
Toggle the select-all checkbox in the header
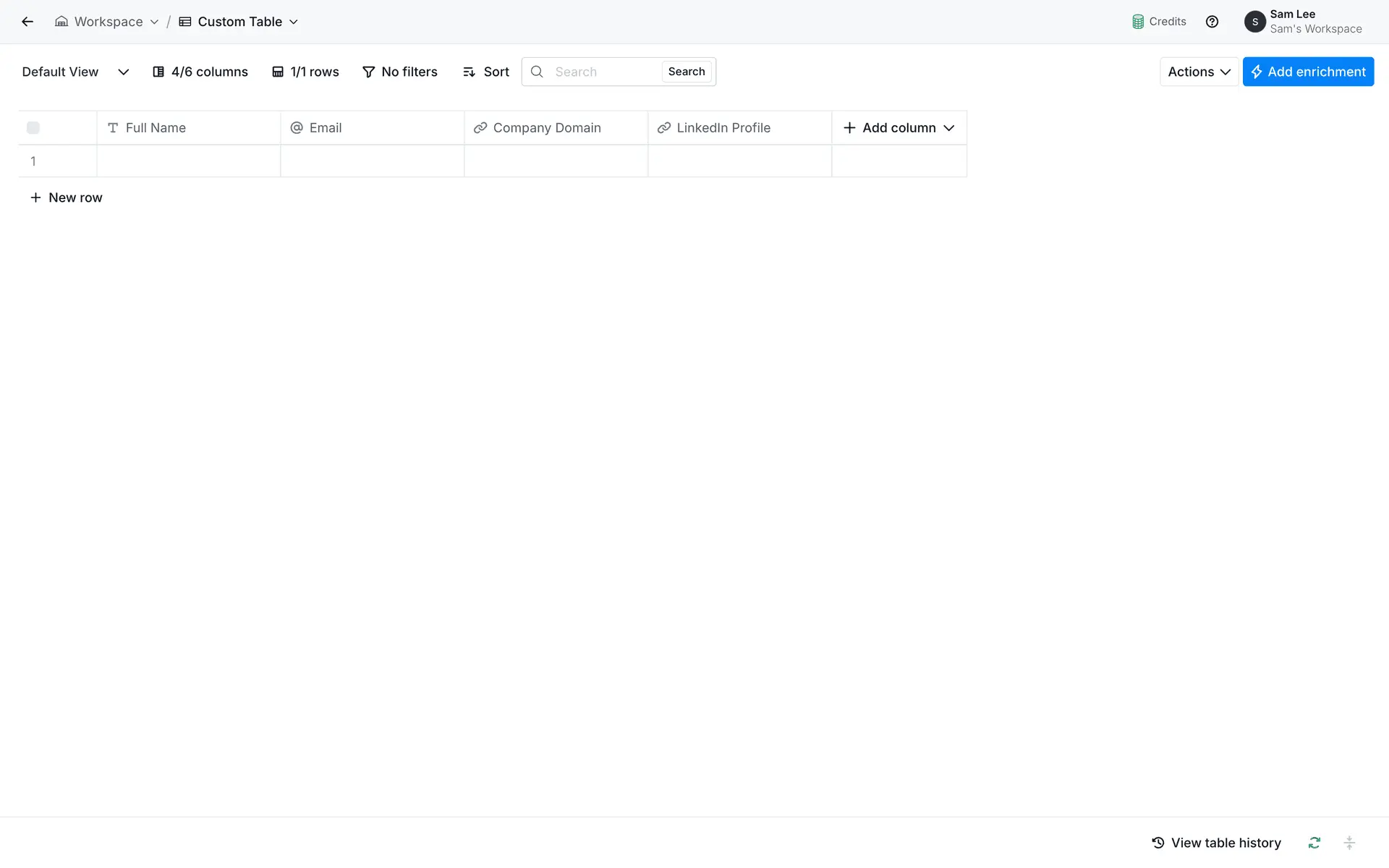click(x=33, y=128)
